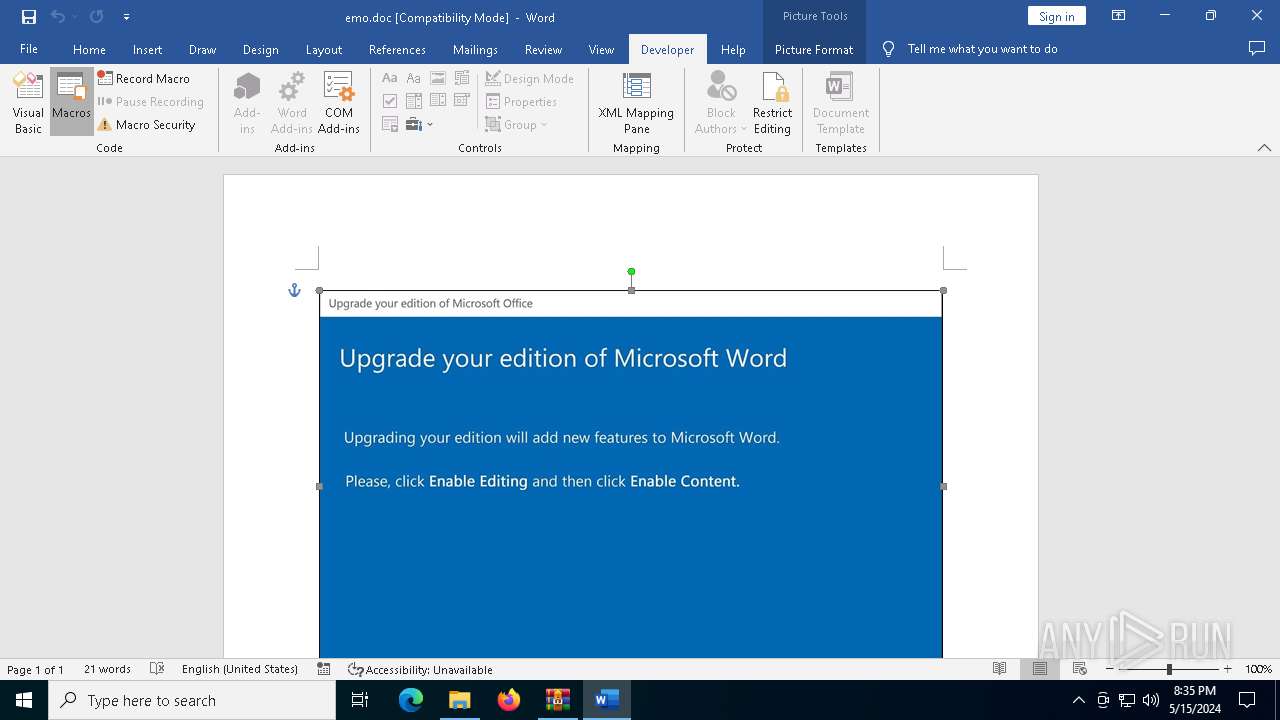The height and width of the screenshot is (720, 1280).
Task: Click the macro recording status bar icon
Action: (x=324, y=669)
